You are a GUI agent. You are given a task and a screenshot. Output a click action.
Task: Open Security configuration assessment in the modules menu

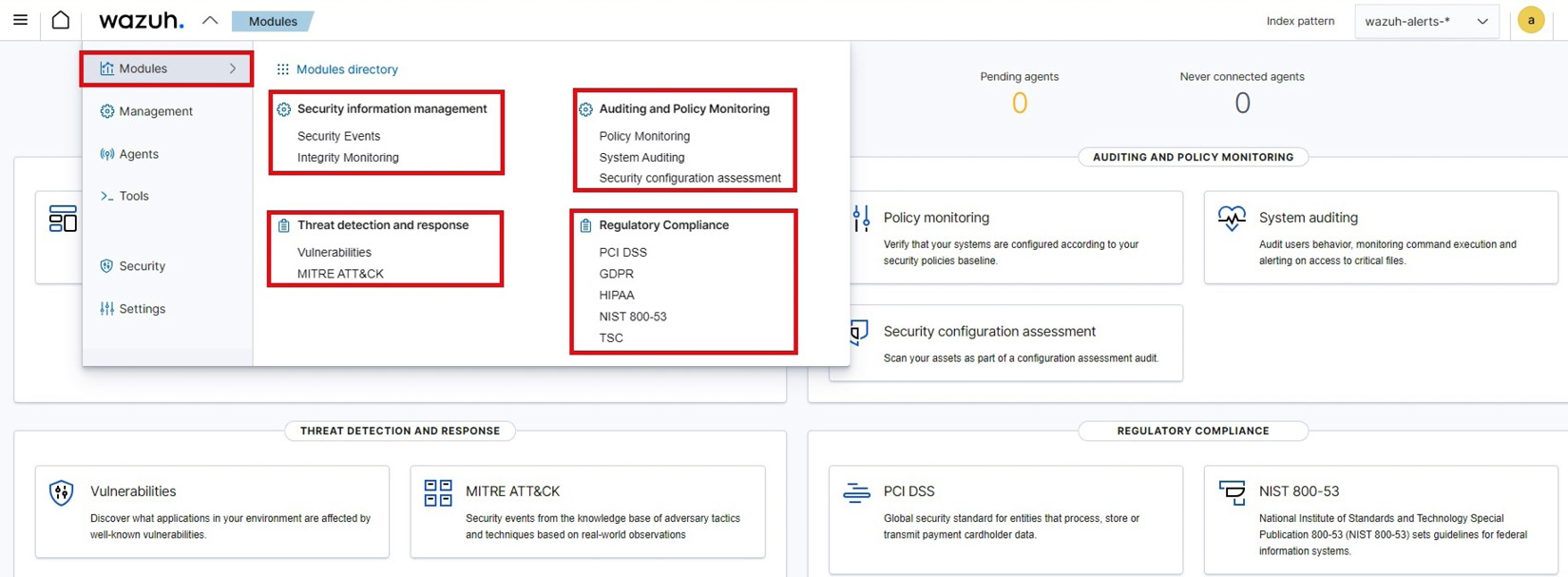[x=690, y=178]
